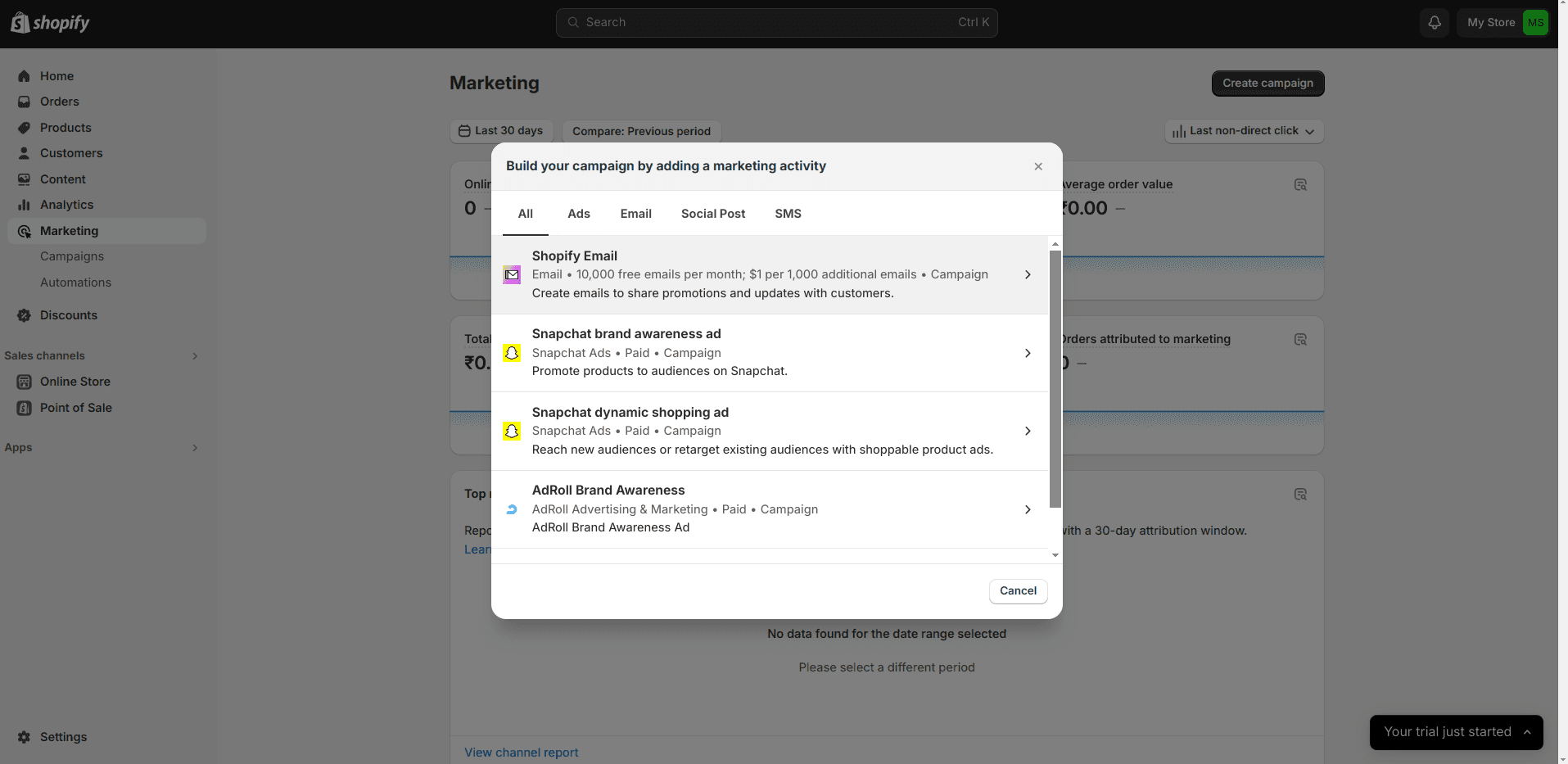
Task: Open the Orders section icon in sidebar
Action: tap(25, 102)
